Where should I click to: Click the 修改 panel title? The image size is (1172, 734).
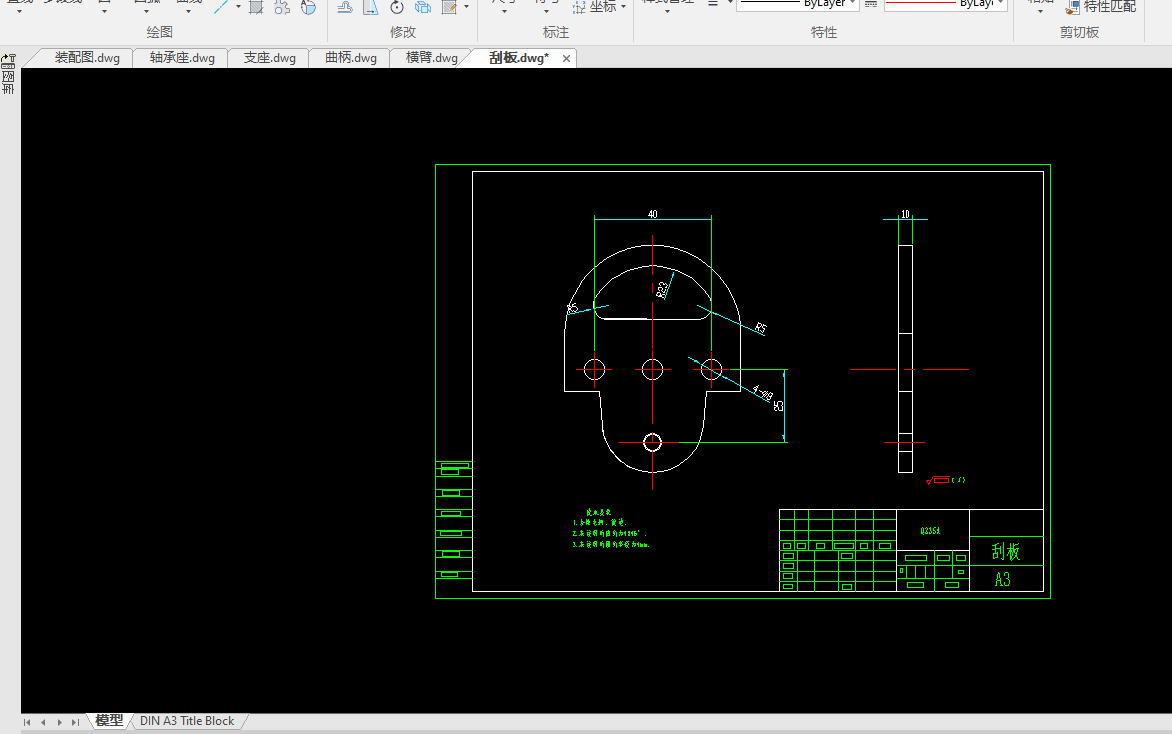[403, 32]
